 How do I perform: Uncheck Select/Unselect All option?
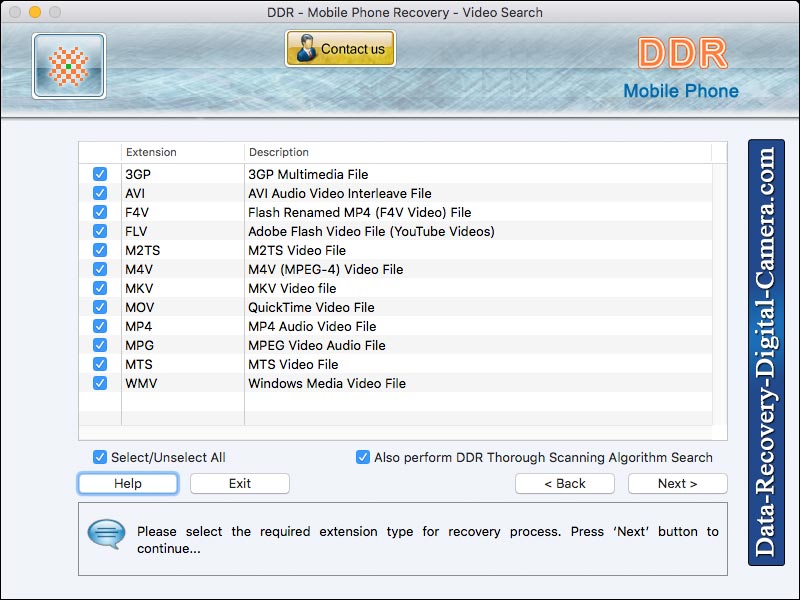[98, 457]
